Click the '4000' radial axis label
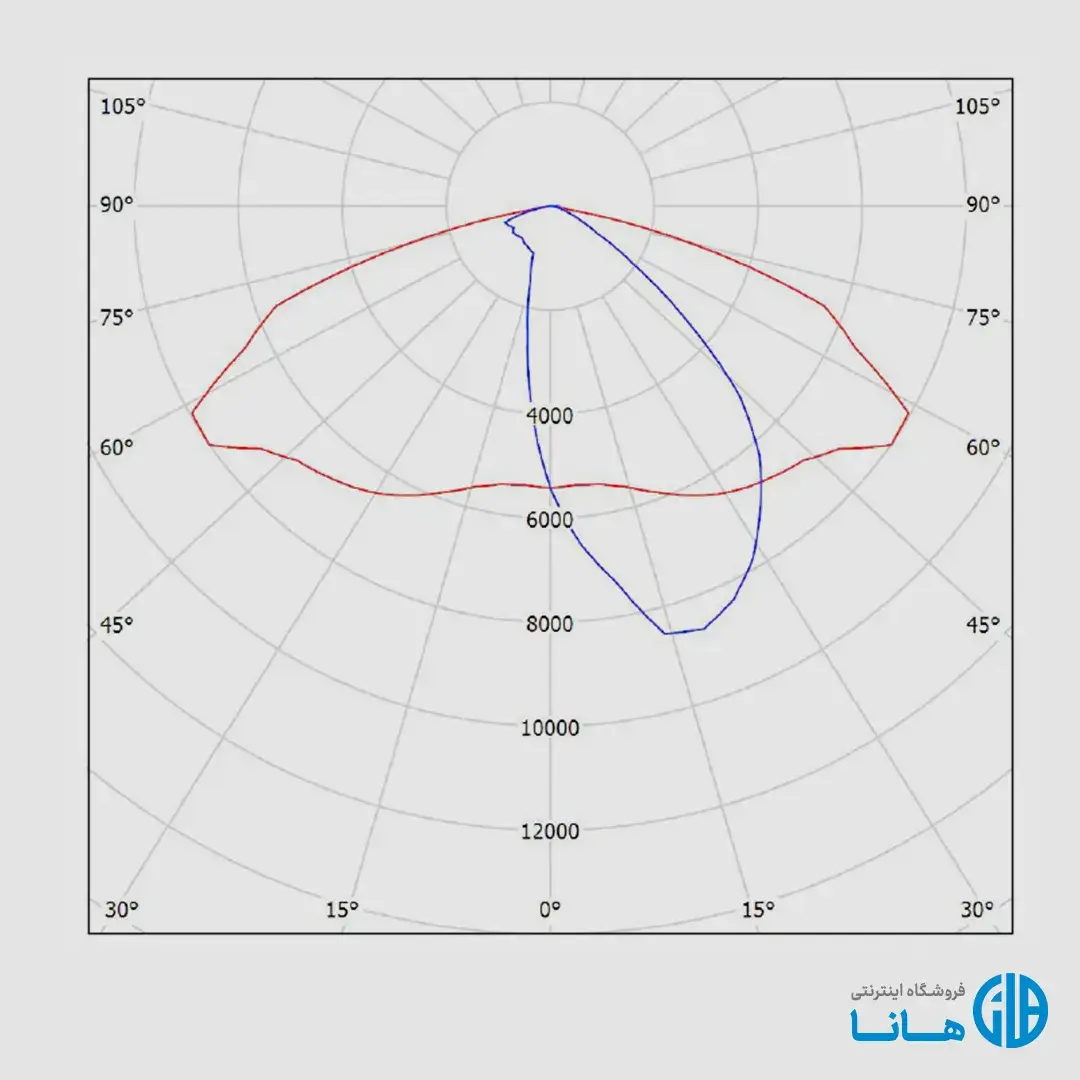Viewport: 1080px width, 1080px height. point(550,416)
